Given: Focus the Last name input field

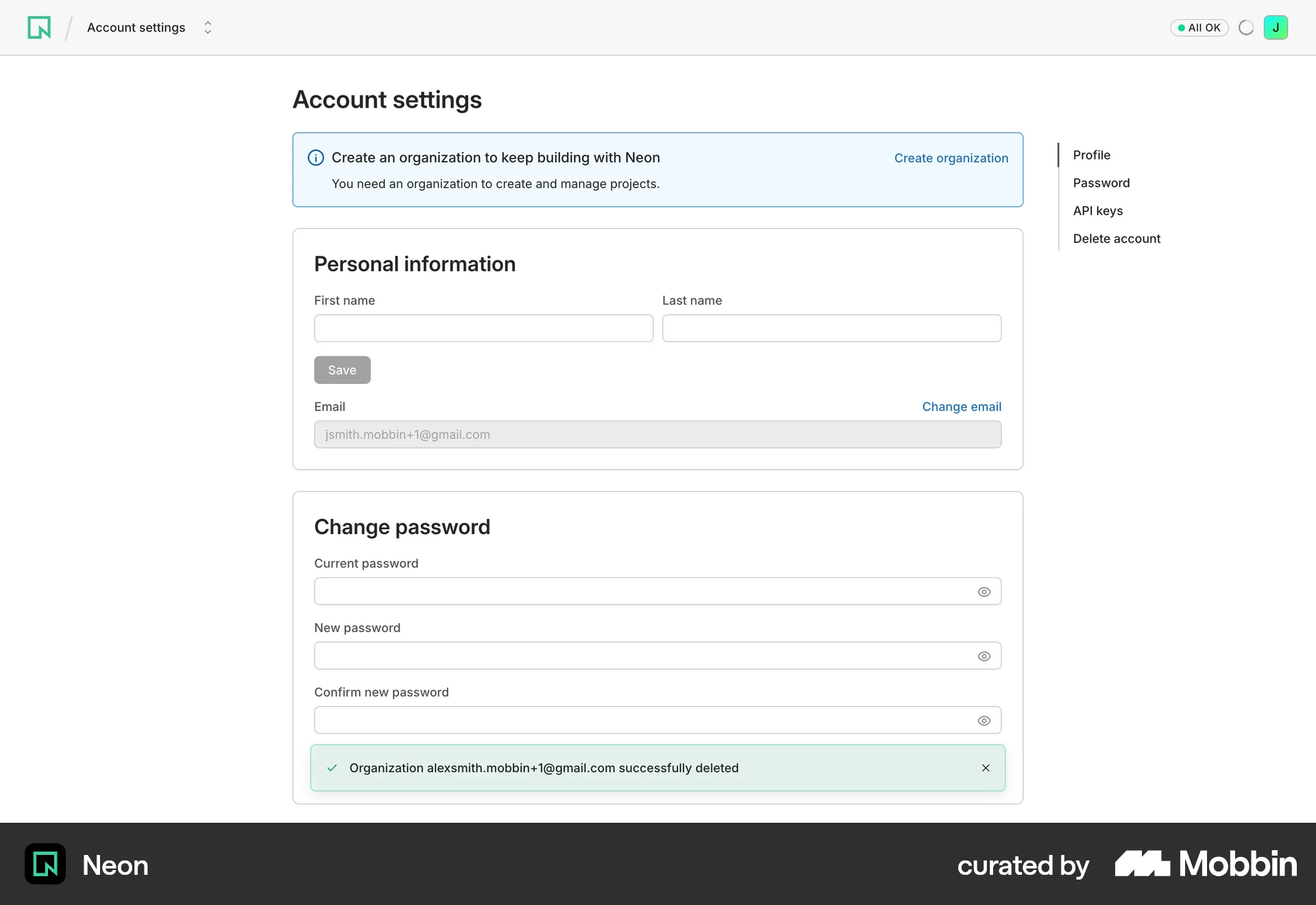Looking at the screenshot, I should (x=831, y=328).
